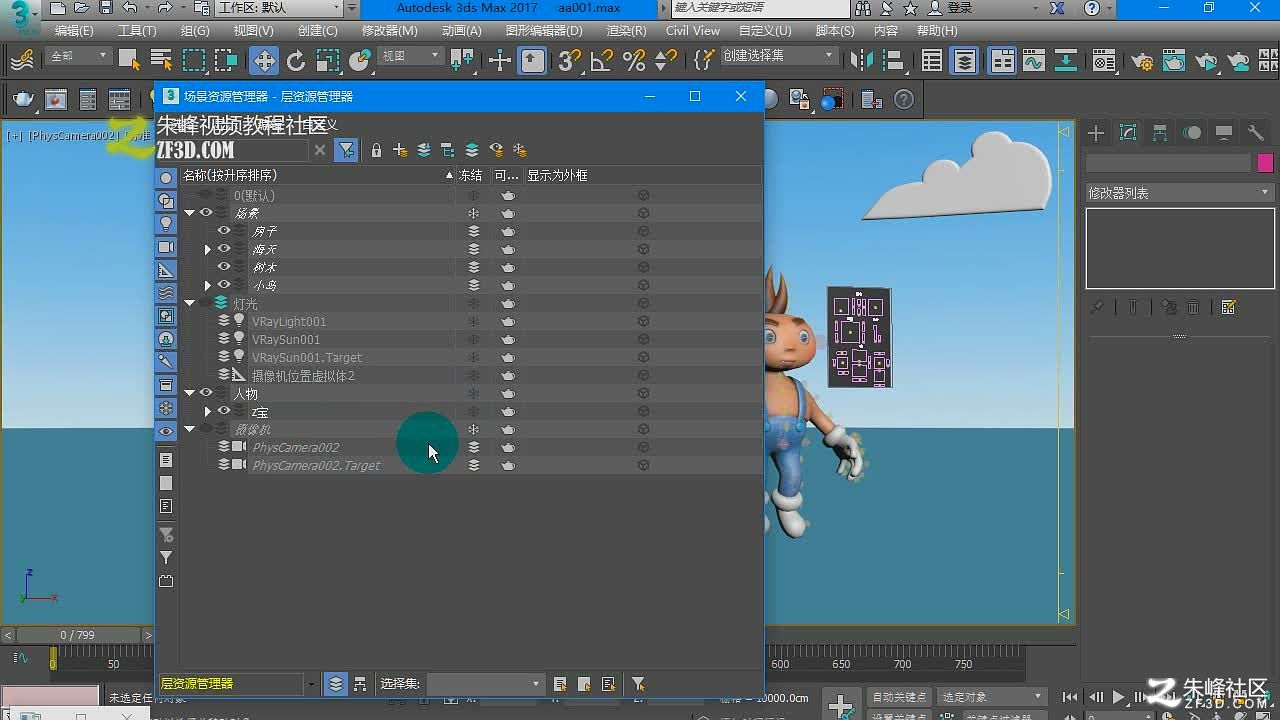Click the Mirror tool icon
This screenshot has width=1280, height=720.
click(861, 61)
